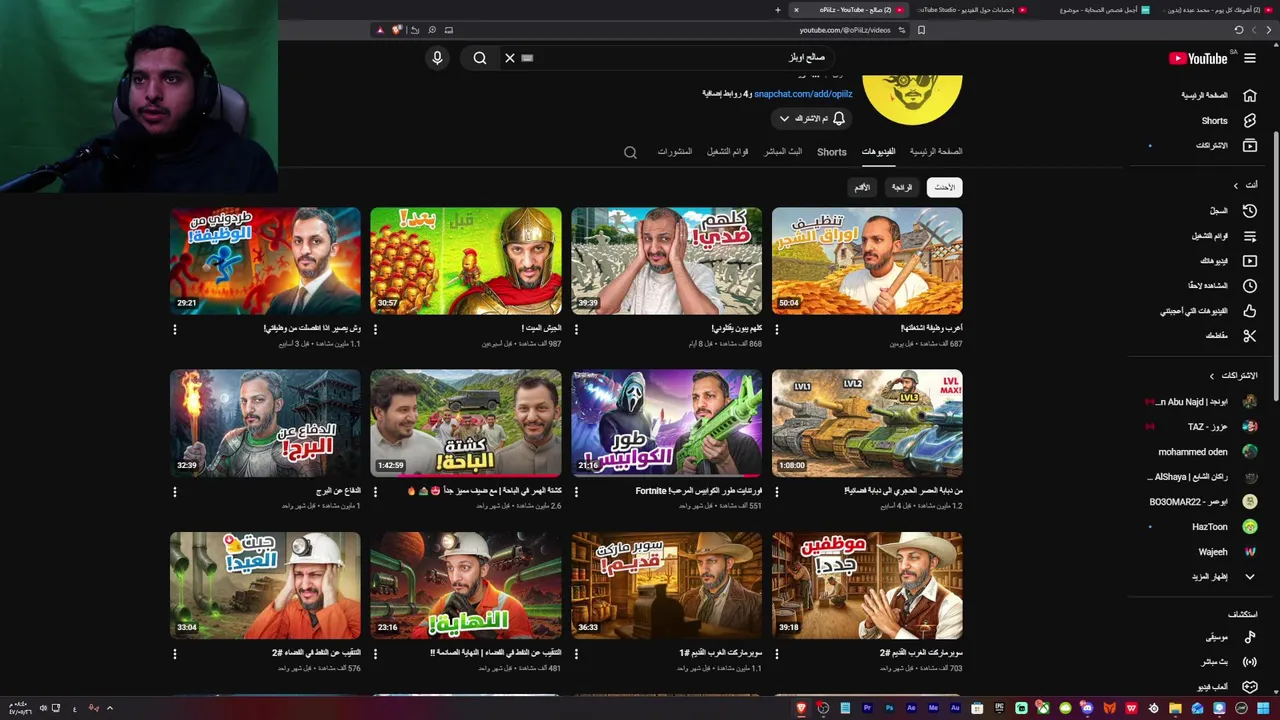Open Wajeeh subscription channel
The height and width of the screenshot is (720, 1280).
pyautogui.click(x=1200, y=552)
